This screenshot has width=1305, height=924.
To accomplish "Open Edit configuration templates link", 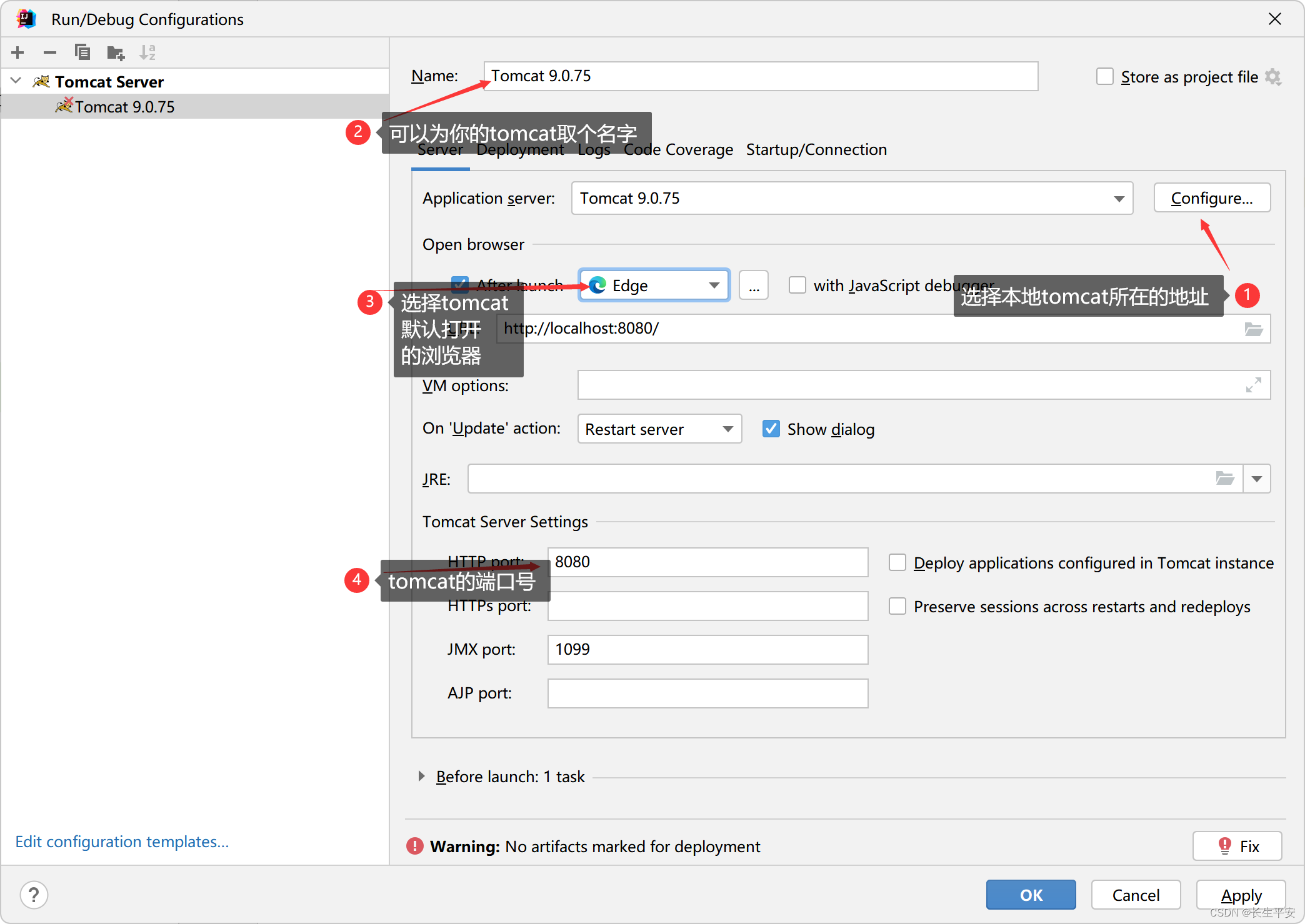I will [x=122, y=842].
